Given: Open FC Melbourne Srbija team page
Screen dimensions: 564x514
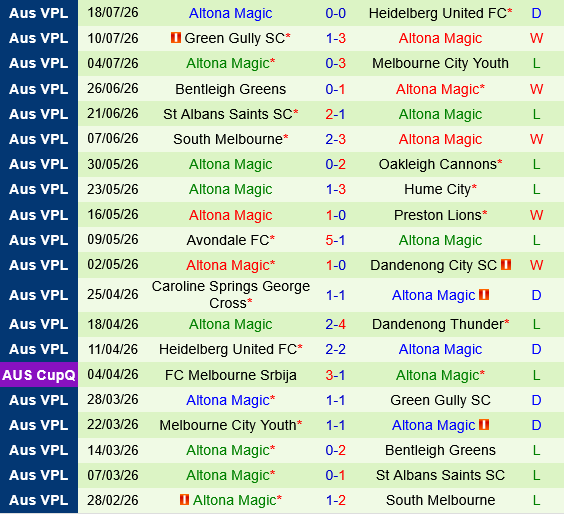Looking at the screenshot, I should click(231, 375).
